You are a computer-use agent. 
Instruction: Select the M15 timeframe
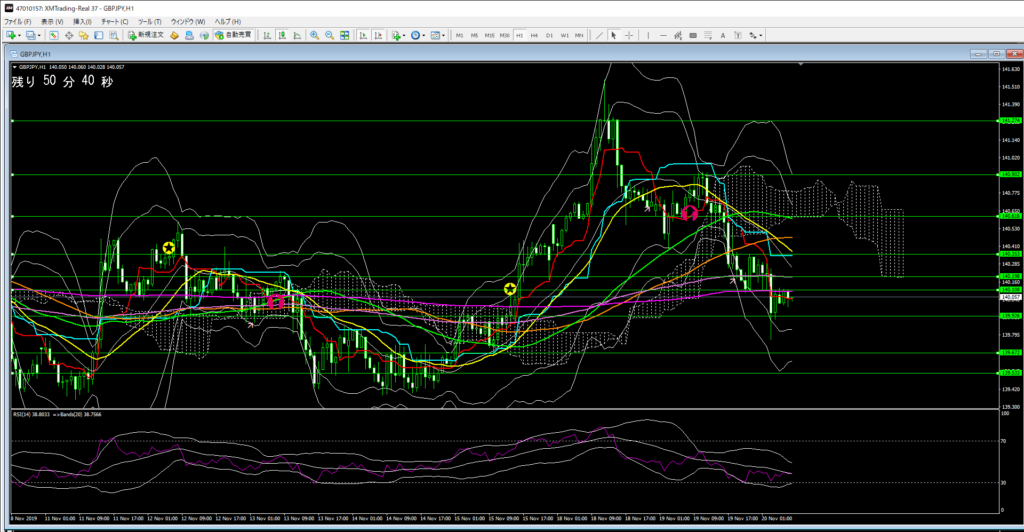pos(490,35)
